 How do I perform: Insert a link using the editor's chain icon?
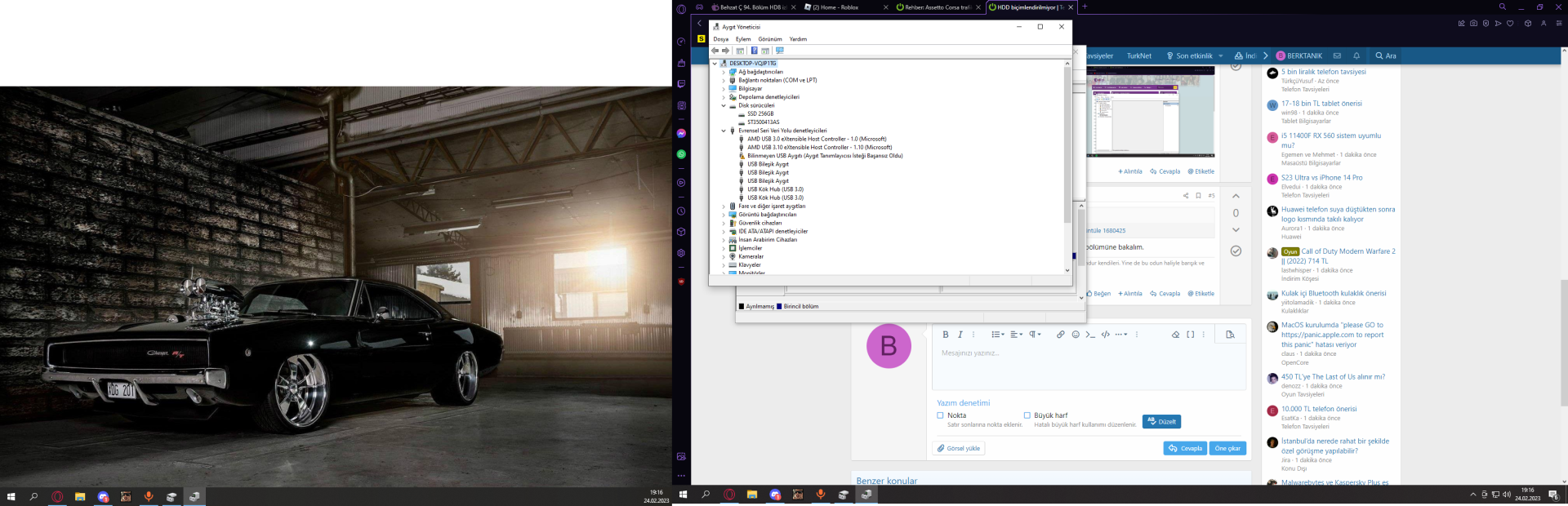click(1060, 335)
